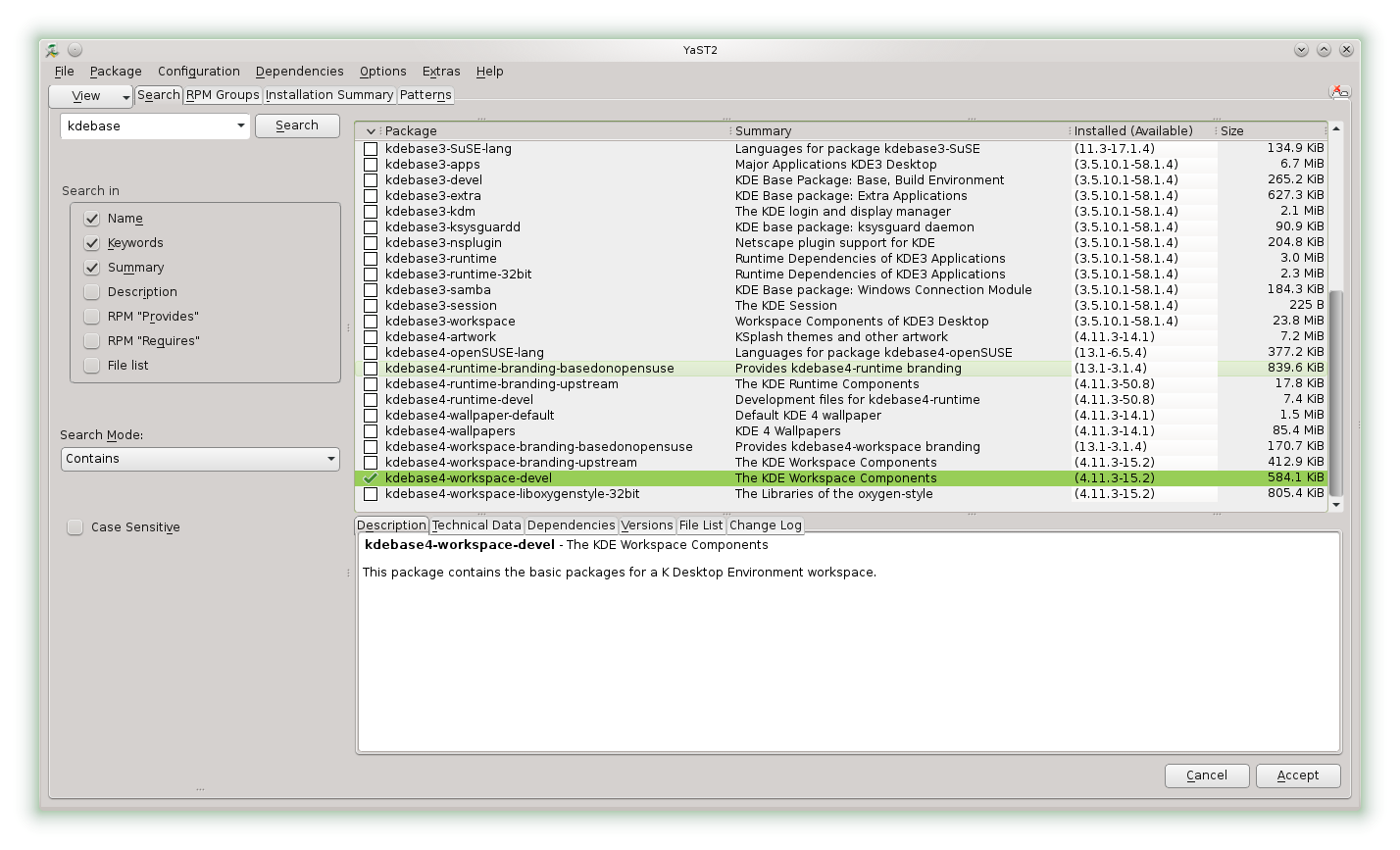
Task: Toggle status icon for kdebase3-SuSE-lang
Action: (371, 149)
